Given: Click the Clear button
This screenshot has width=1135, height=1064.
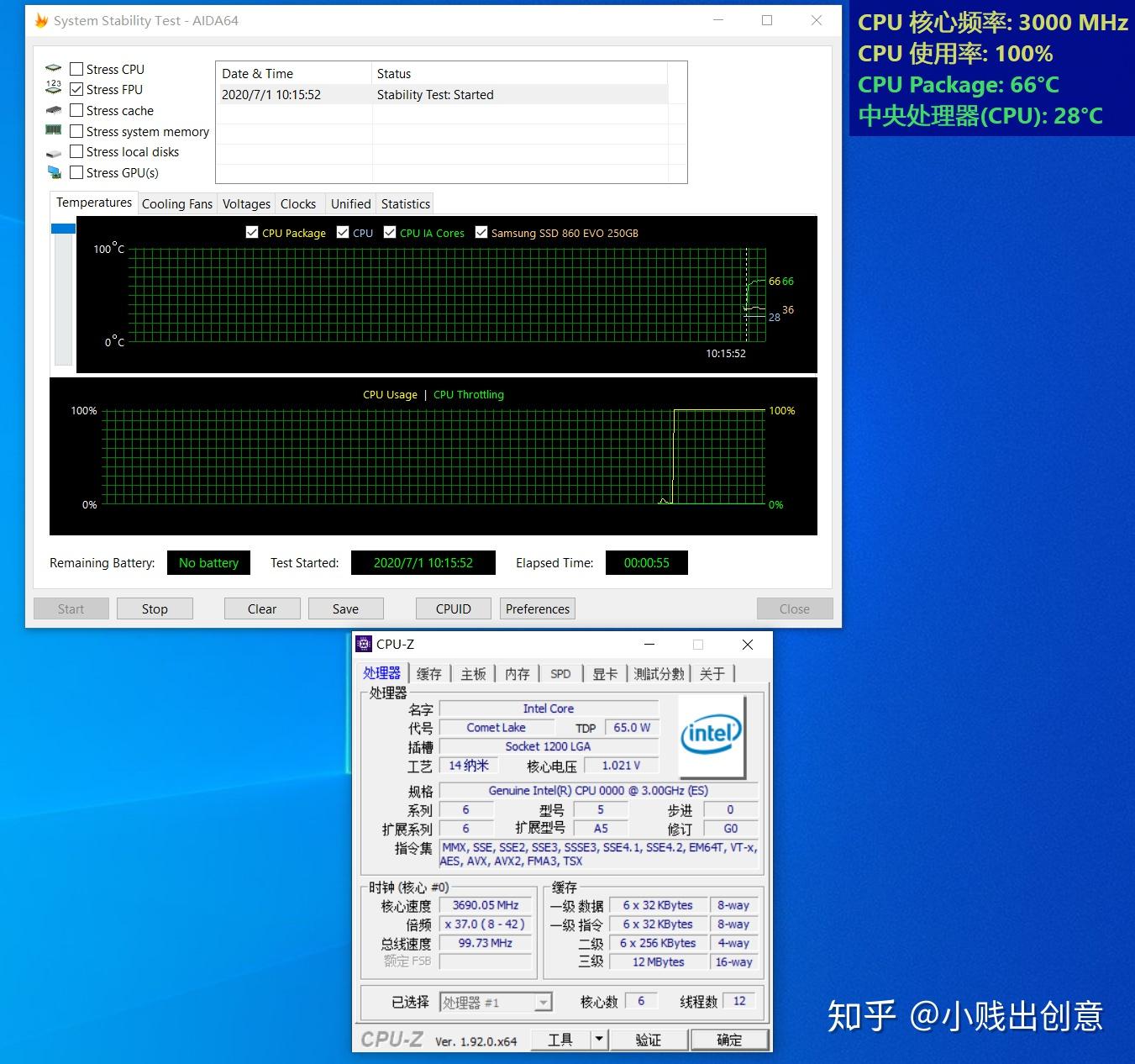Looking at the screenshot, I should 262,608.
